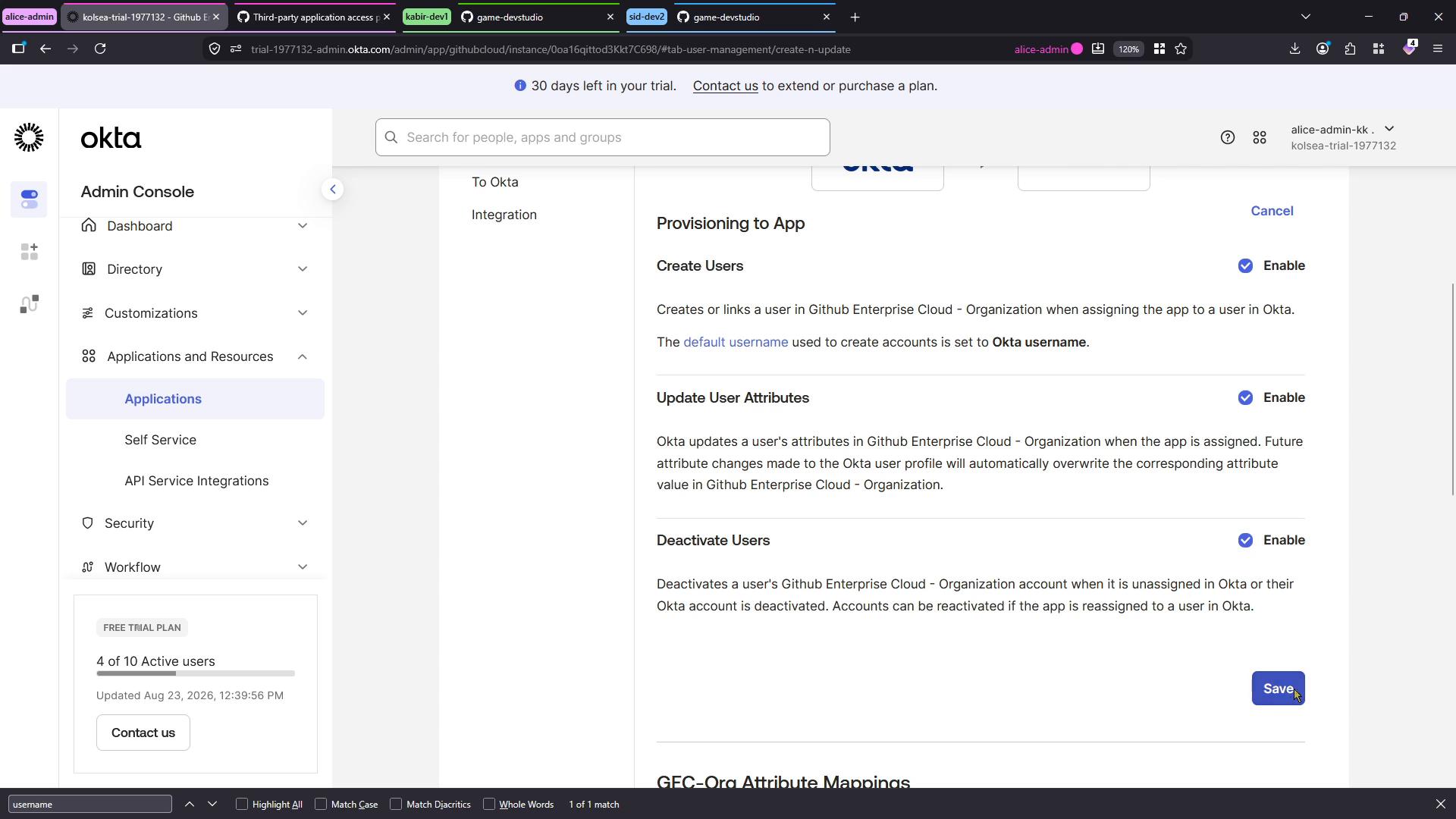Uncheck Deactivate Users Enable checkbox
Screen dimensions: 1456x819
pos(1245,540)
